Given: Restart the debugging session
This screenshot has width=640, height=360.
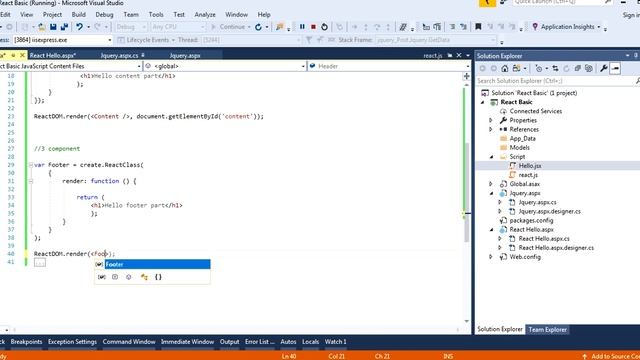Looking at the screenshot, I should 324,27.
